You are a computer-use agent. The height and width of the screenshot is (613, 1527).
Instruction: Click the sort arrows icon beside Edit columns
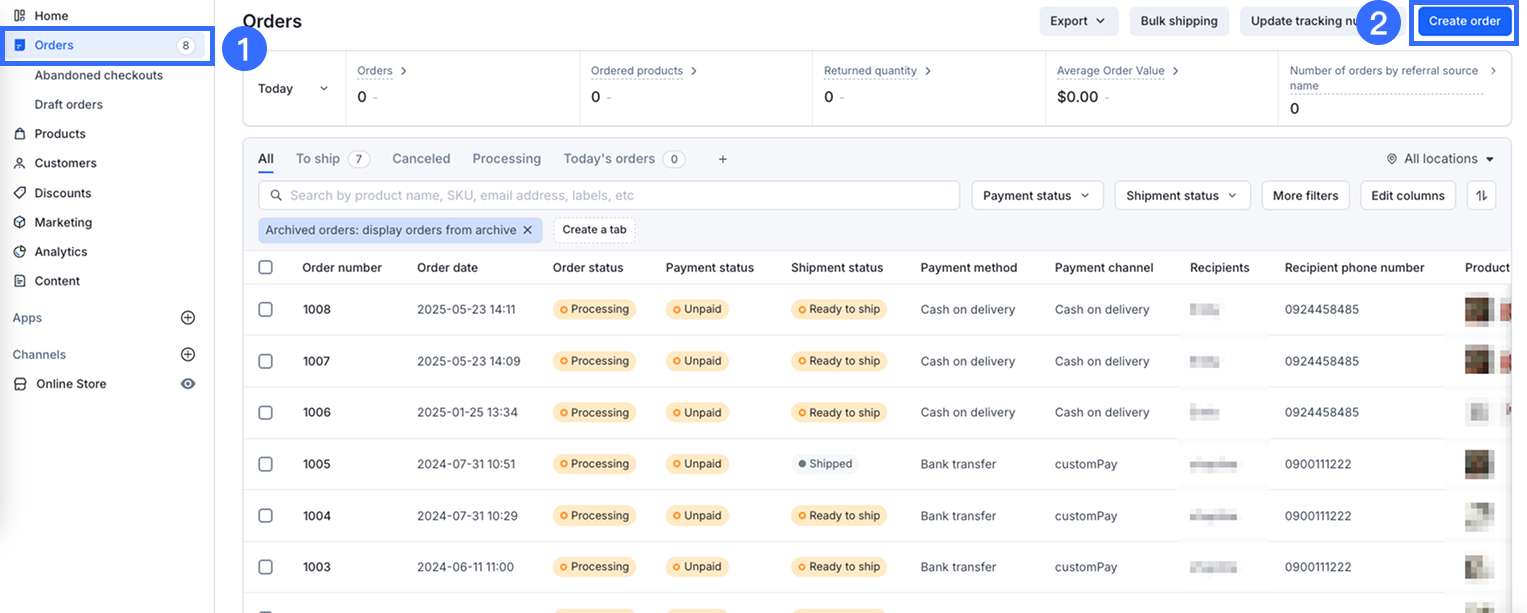click(x=1481, y=196)
